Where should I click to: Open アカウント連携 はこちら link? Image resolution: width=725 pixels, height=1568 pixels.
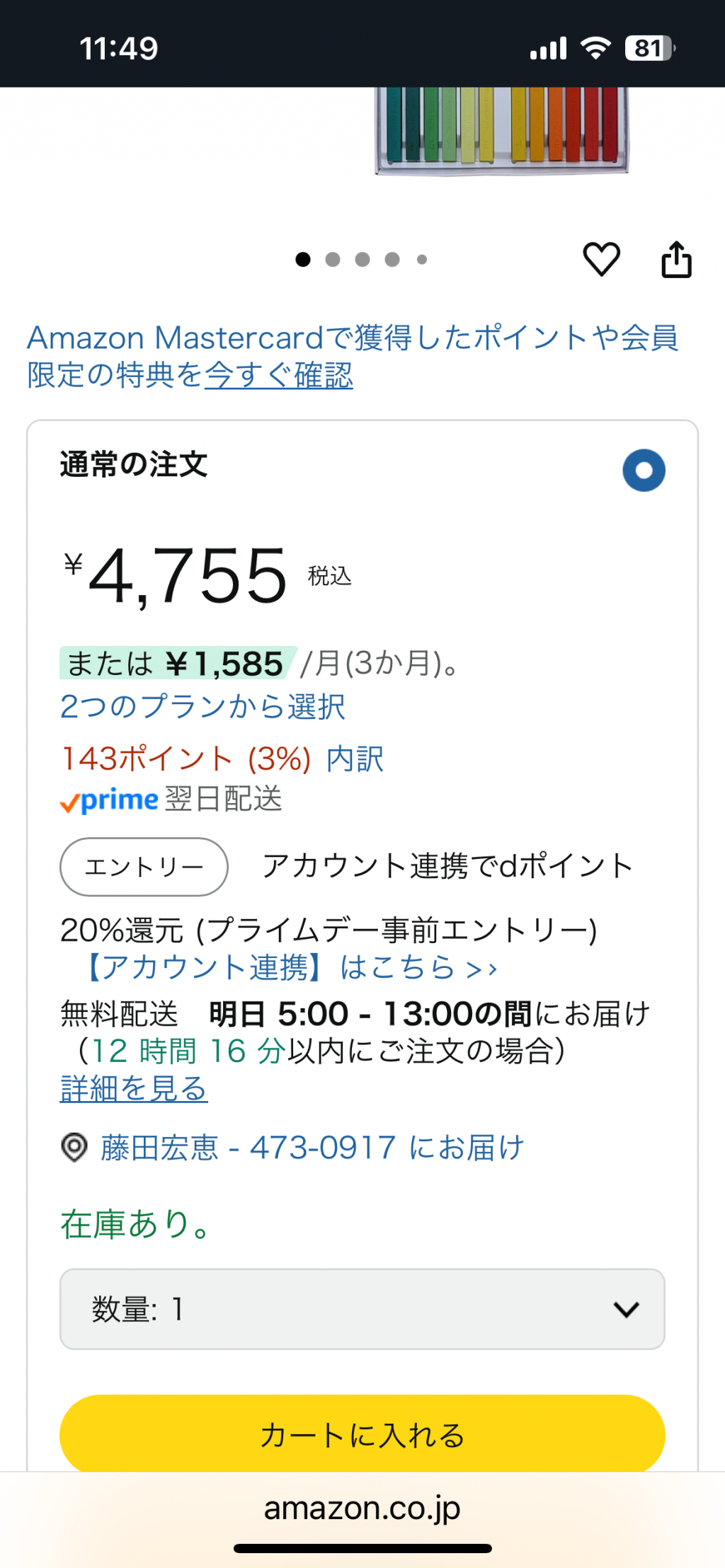(x=292, y=967)
